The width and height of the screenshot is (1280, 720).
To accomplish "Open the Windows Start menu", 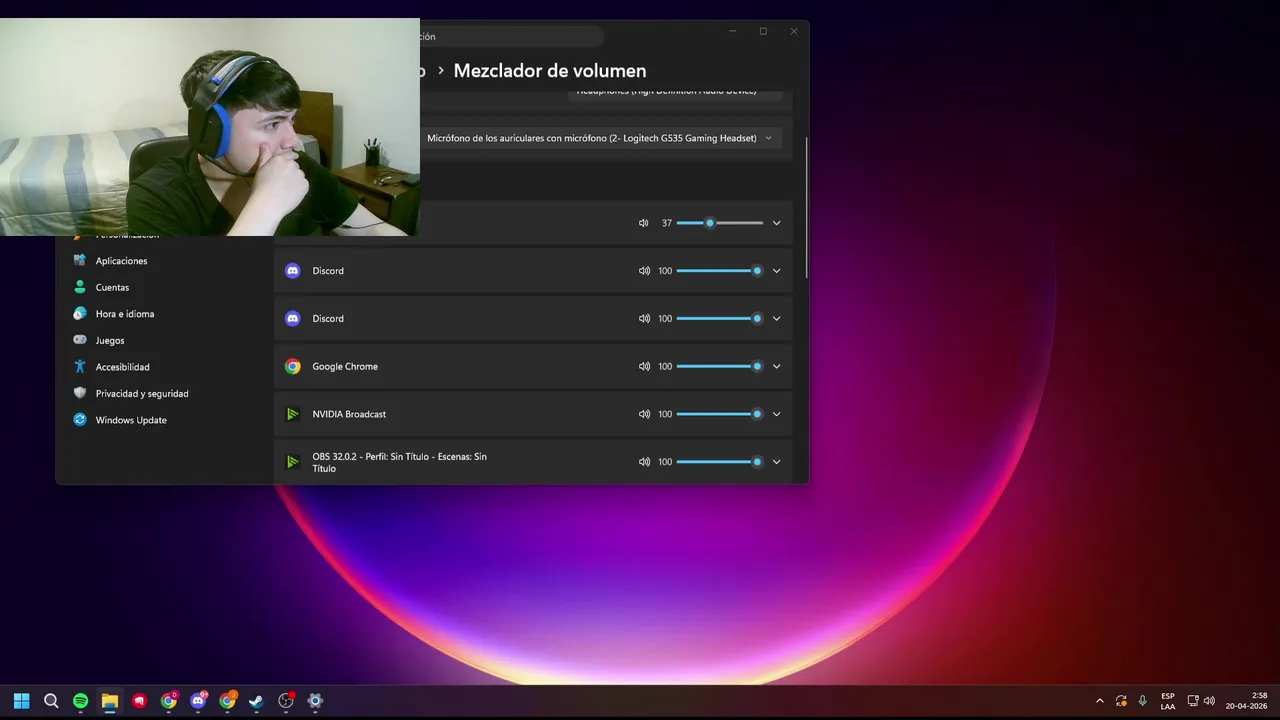I will [x=22, y=701].
